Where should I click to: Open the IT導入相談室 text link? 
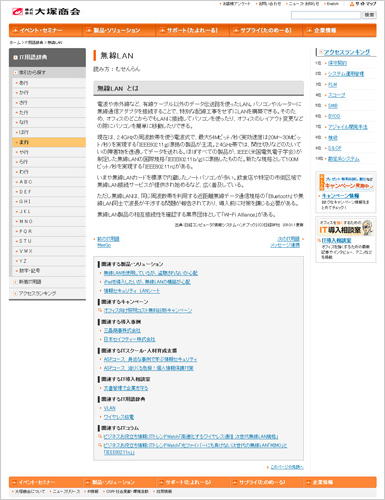click(336, 241)
